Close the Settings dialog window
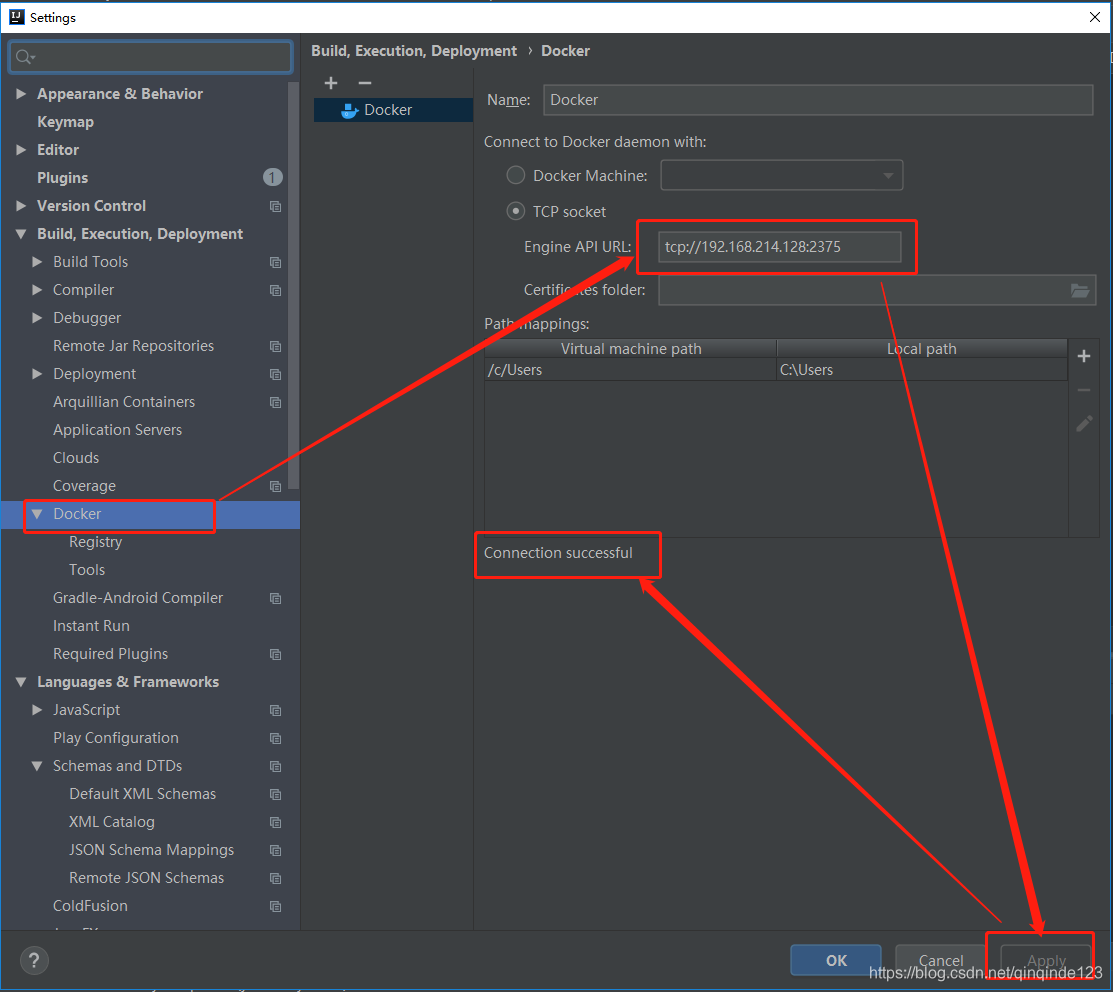1113x992 pixels. (1095, 17)
